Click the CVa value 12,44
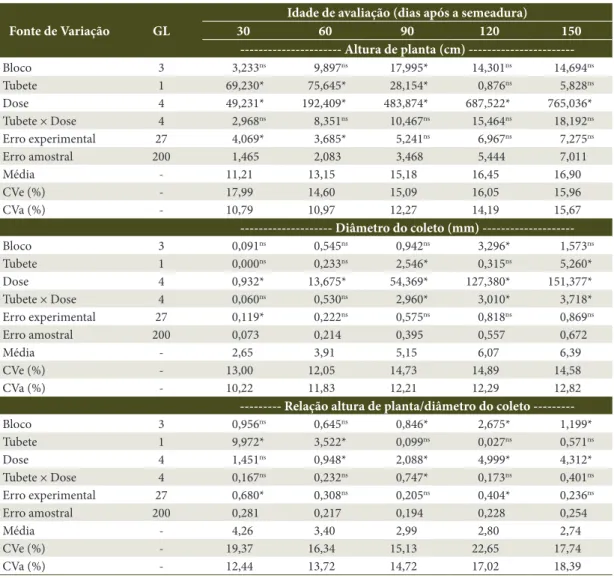Screen dimensions: 614x578 click(x=239, y=566)
